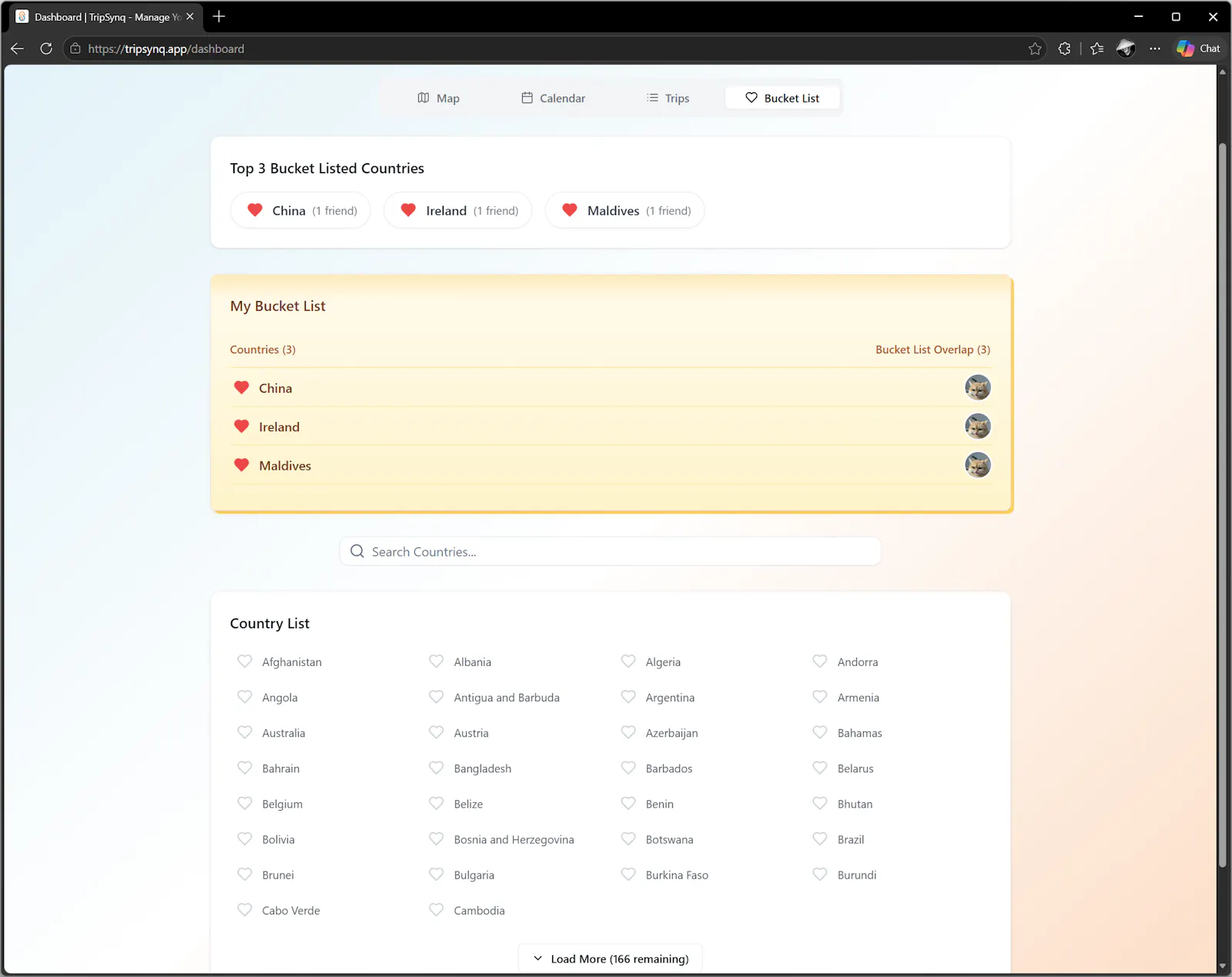This screenshot has width=1232, height=977.
Task: Click the heart icon beside Bangladesh
Action: click(437, 768)
